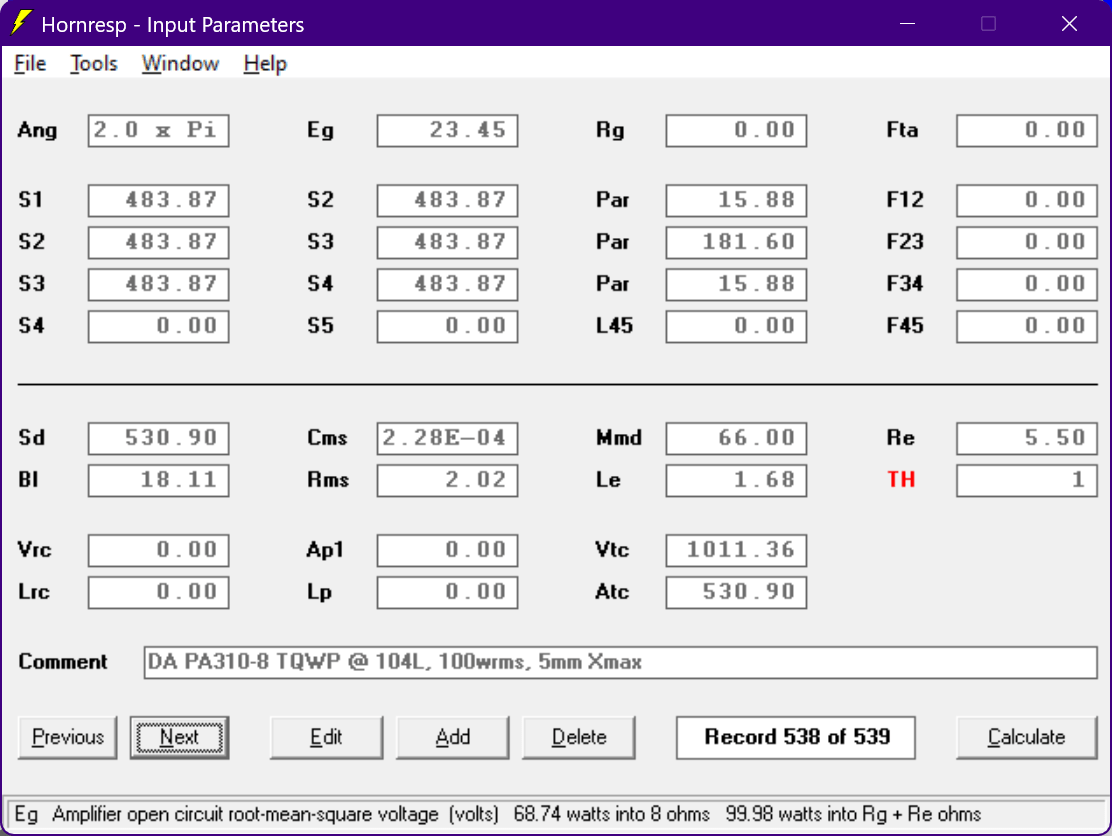Click the first Par field showing 15.88
The image size is (1112, 836).
point(736,200)
